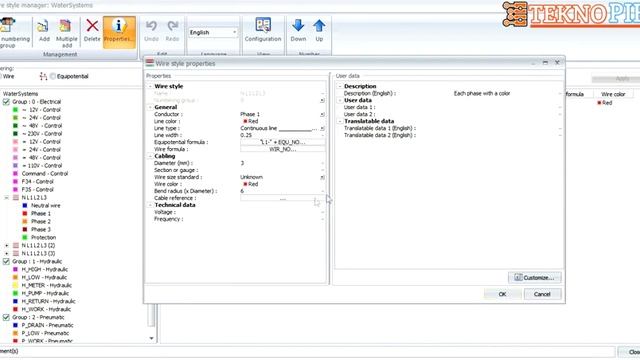Click OK in Wire style properties
The width and height of the screenshot is (640, 360).
[502, 294]
